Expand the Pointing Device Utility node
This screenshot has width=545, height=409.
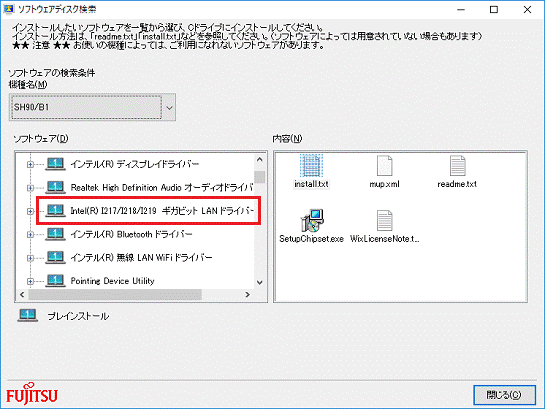(x=30, y=281)
